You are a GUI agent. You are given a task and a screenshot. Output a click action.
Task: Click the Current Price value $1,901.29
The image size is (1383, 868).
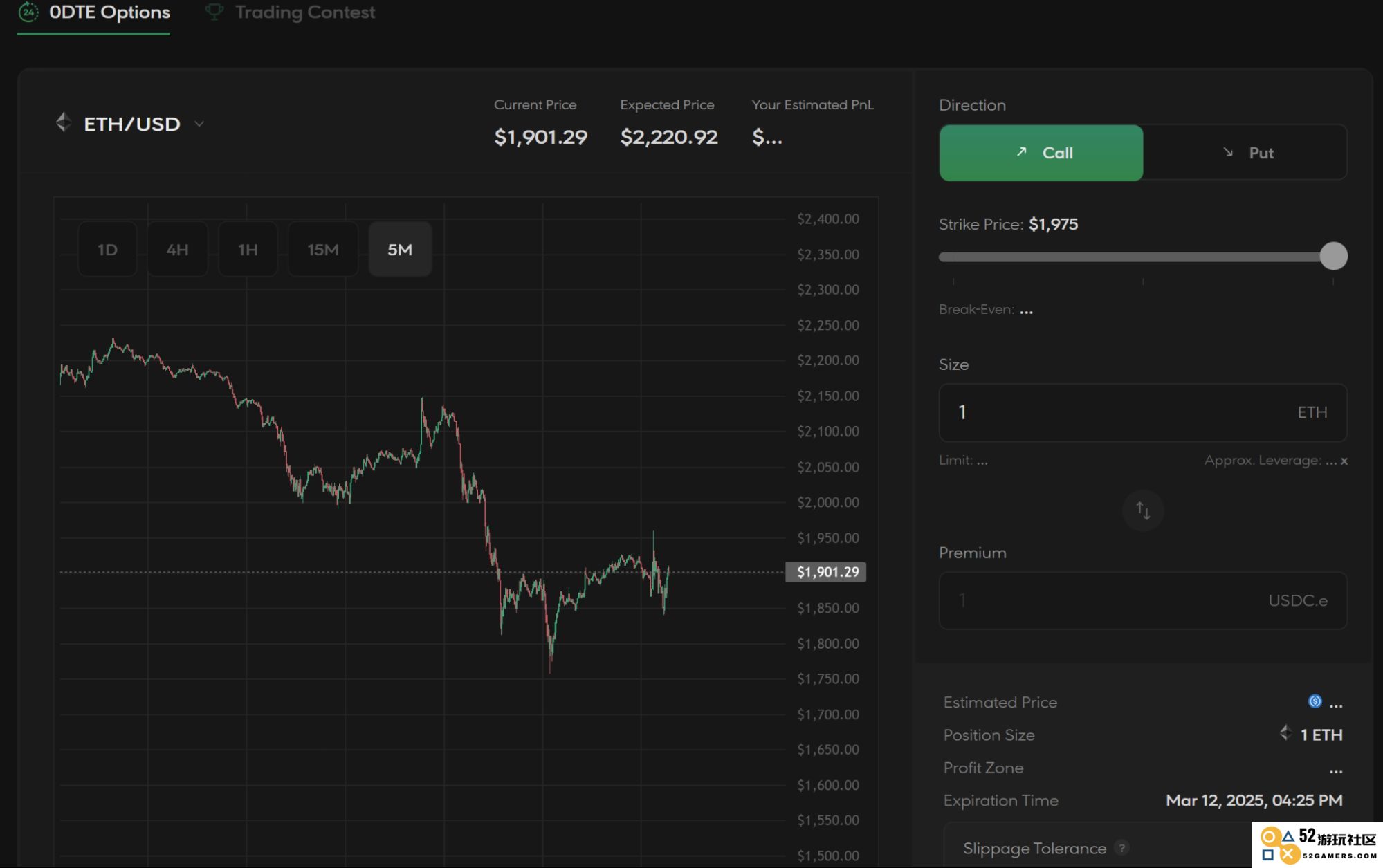pos(540,137)
